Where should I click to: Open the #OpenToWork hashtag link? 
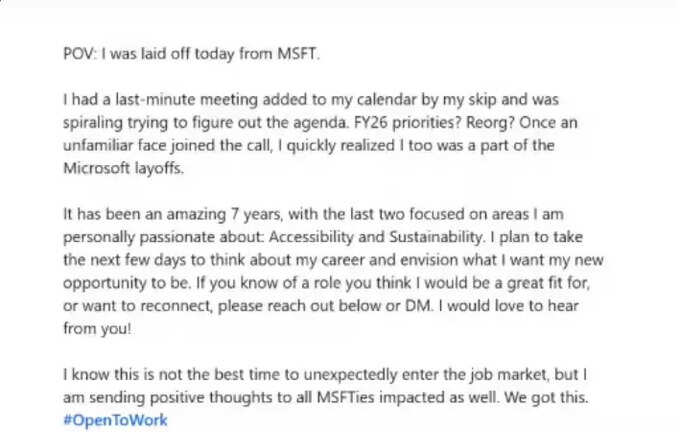tap(115, 420)
